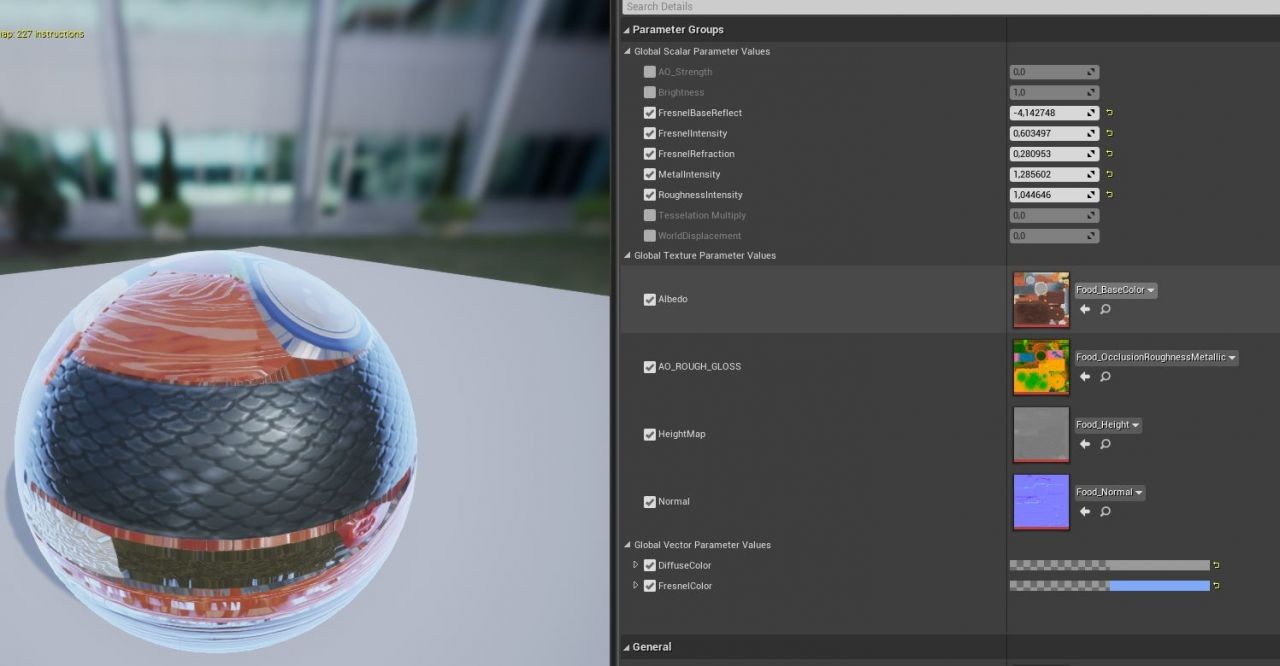Enable the AO_Strength parameter checkbox

(x=650, y=72)
